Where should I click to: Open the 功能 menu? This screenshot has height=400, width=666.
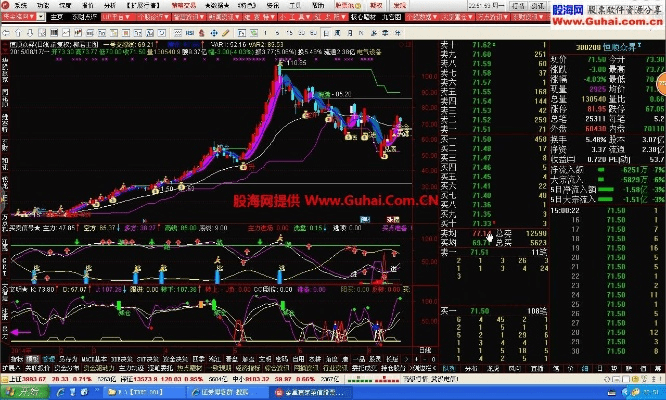(x=43, y=6)
